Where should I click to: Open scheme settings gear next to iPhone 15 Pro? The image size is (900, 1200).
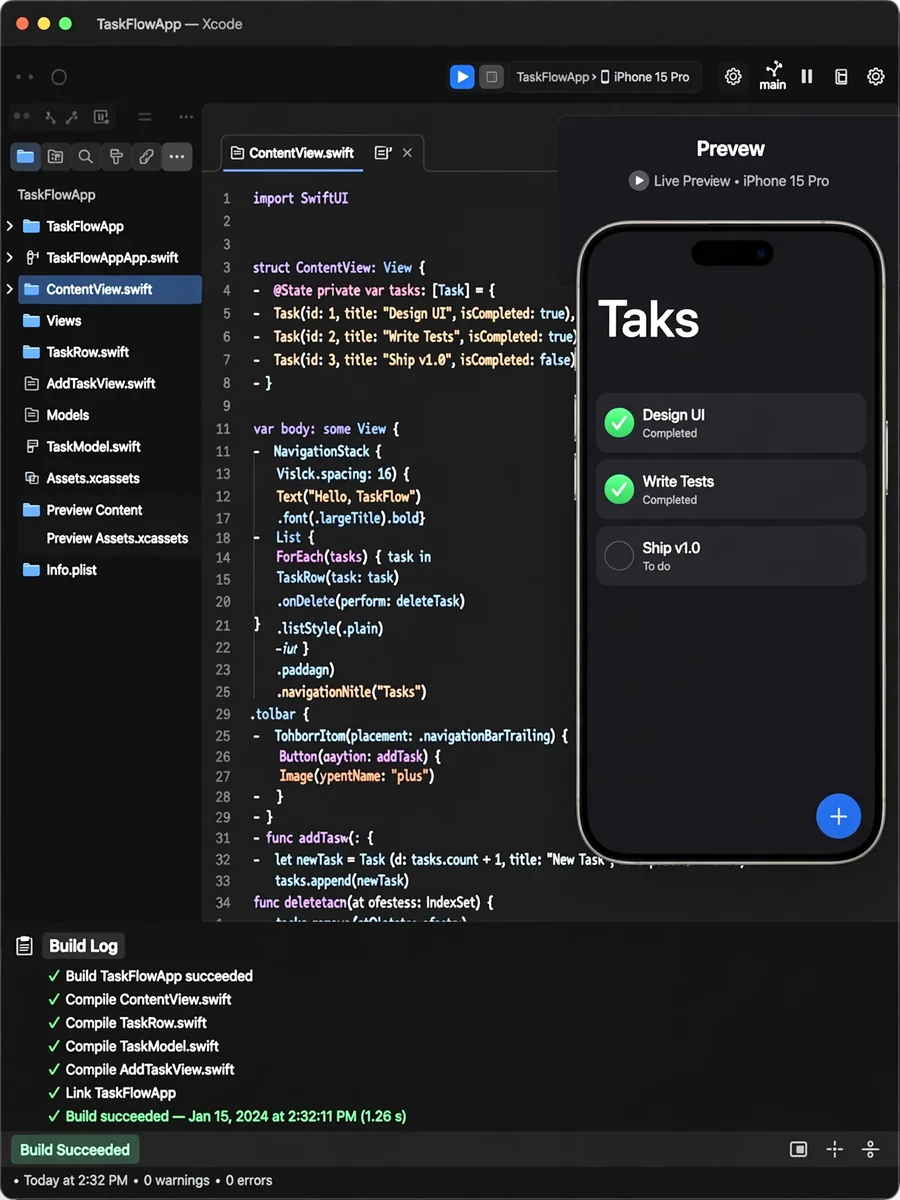pyautogui.click(x=733, y=77)
